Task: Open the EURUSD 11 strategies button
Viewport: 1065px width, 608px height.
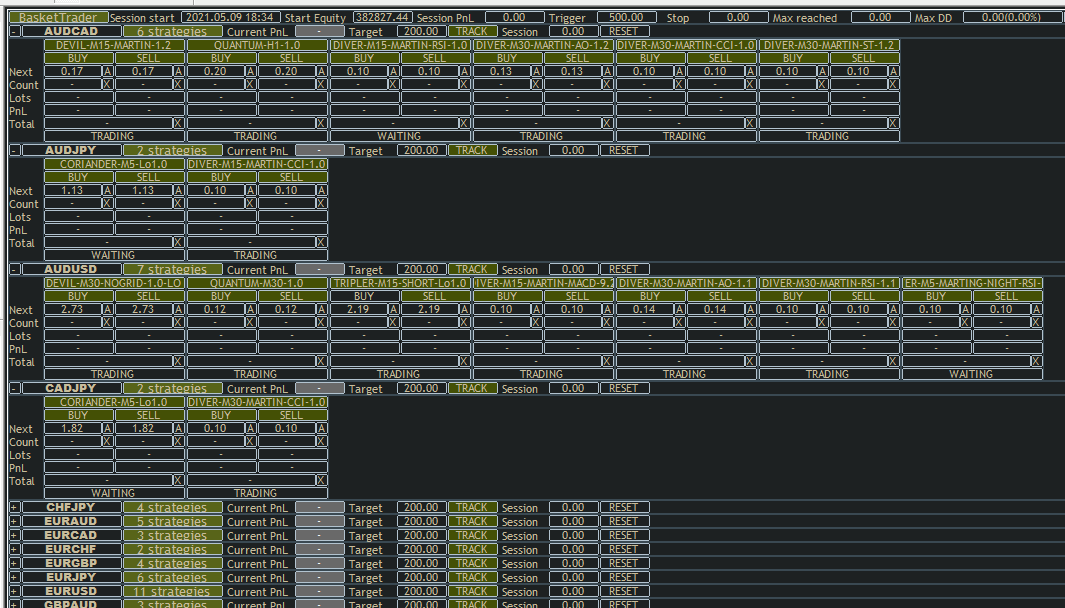Action: coord(173,591)
